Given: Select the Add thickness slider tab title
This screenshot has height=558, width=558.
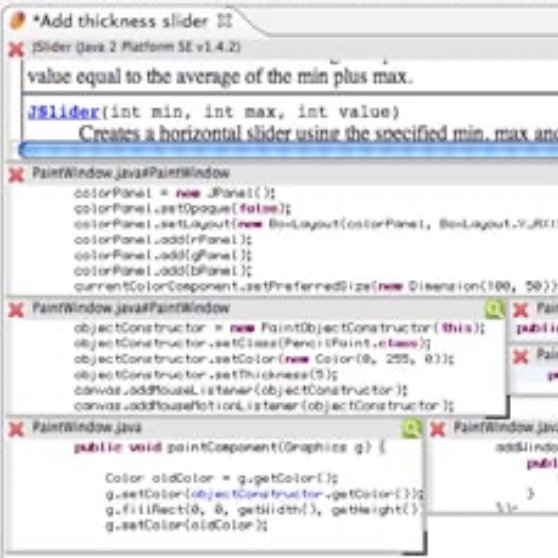Looking at the screenshot, I should [x=120, y=21].
